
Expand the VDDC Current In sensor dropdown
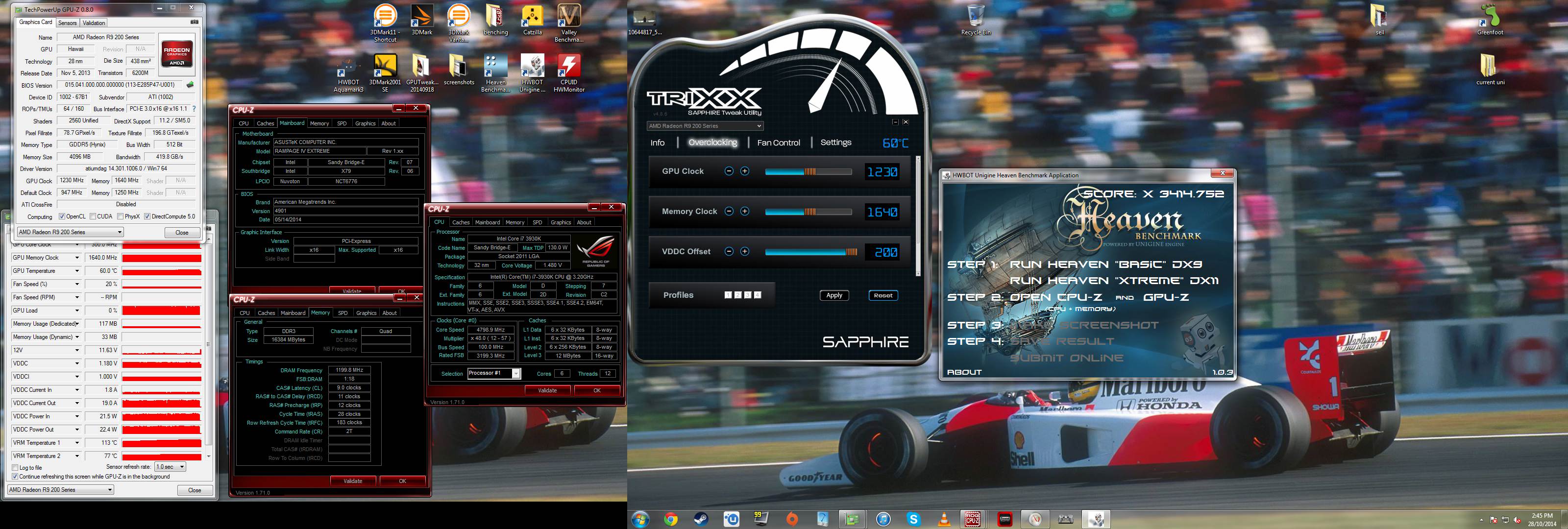pos(77,390)
